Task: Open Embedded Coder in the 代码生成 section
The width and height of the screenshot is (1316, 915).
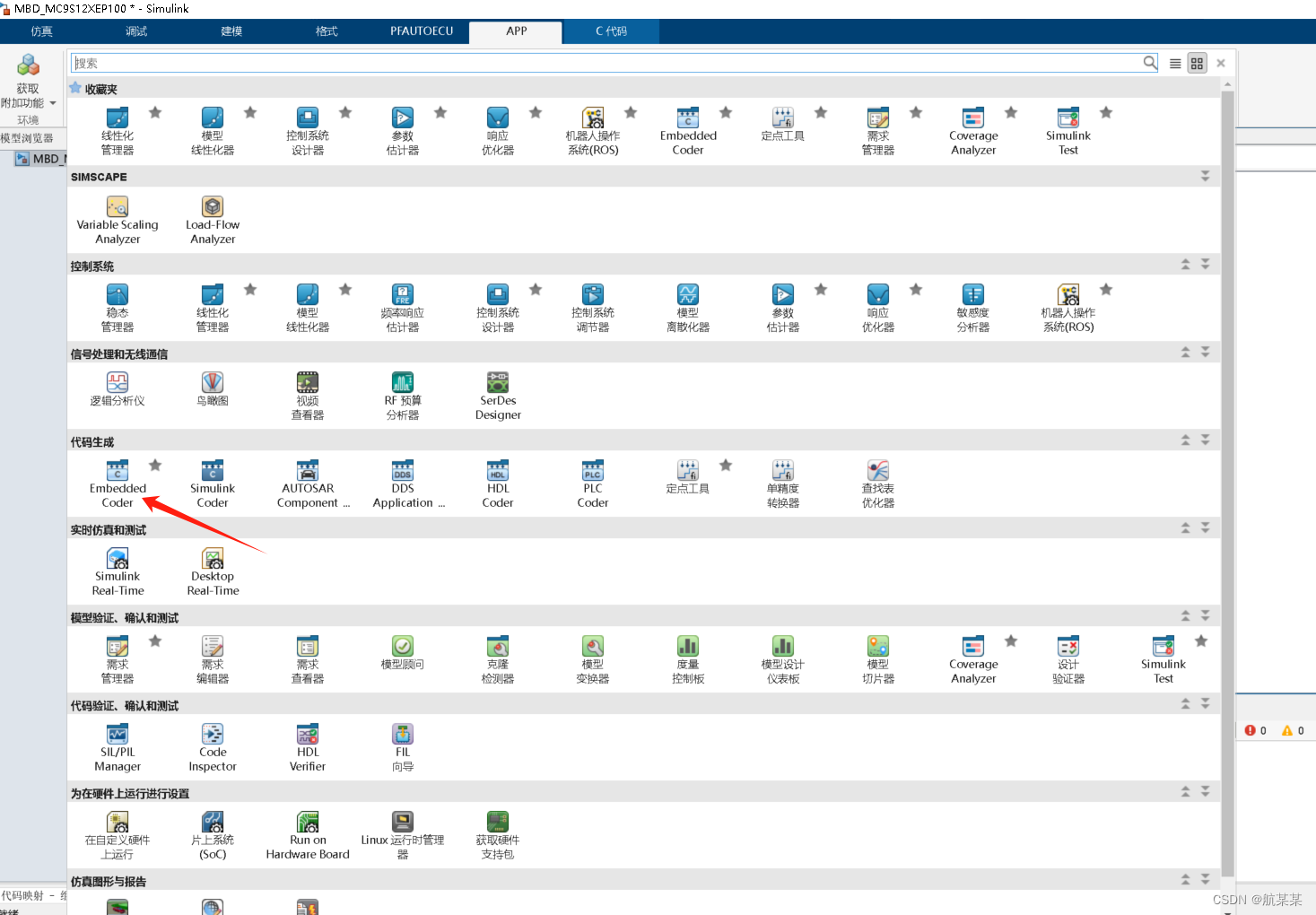Action: point(118,484)
